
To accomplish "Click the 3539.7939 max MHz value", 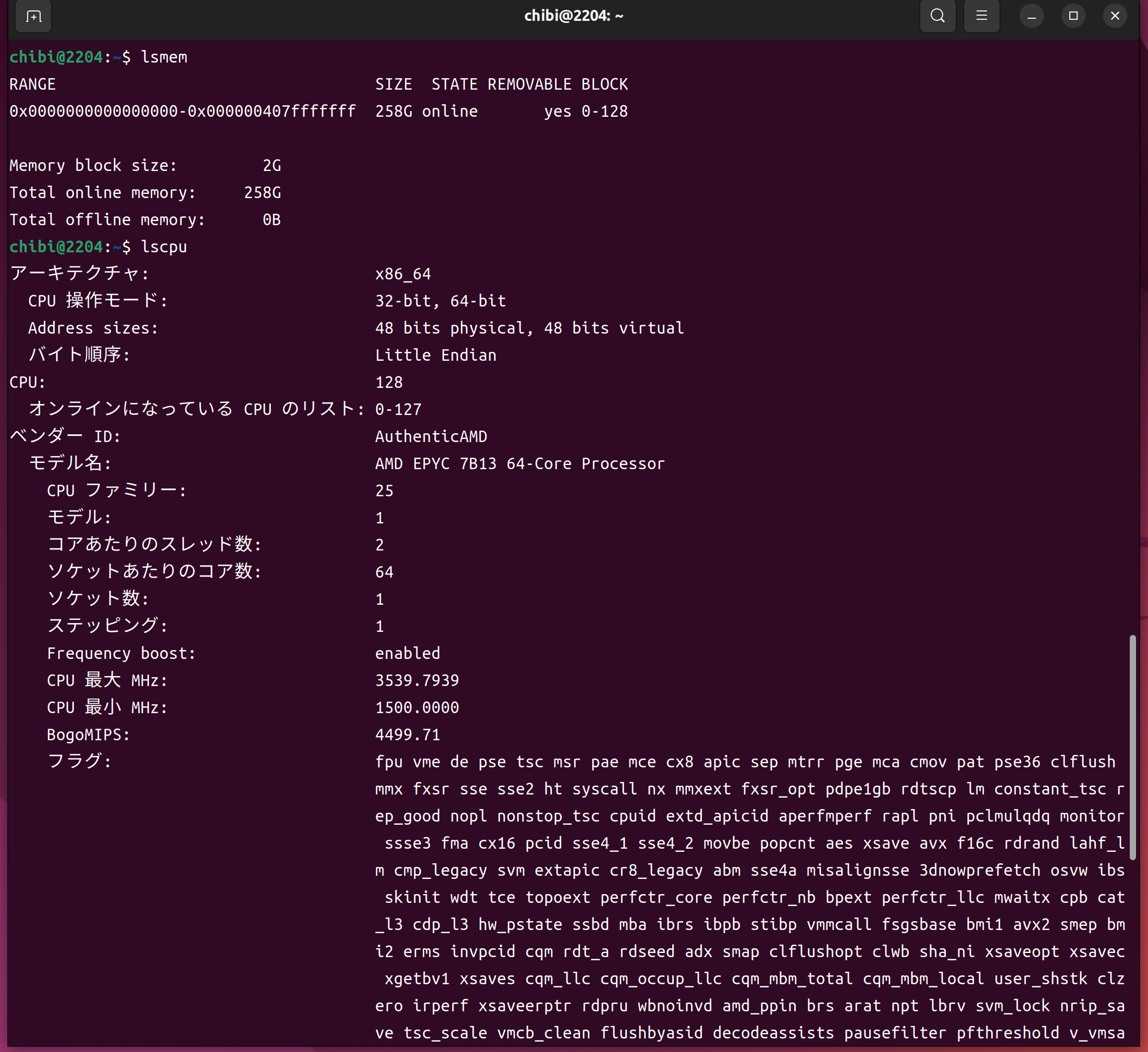I will coord(417,680).
